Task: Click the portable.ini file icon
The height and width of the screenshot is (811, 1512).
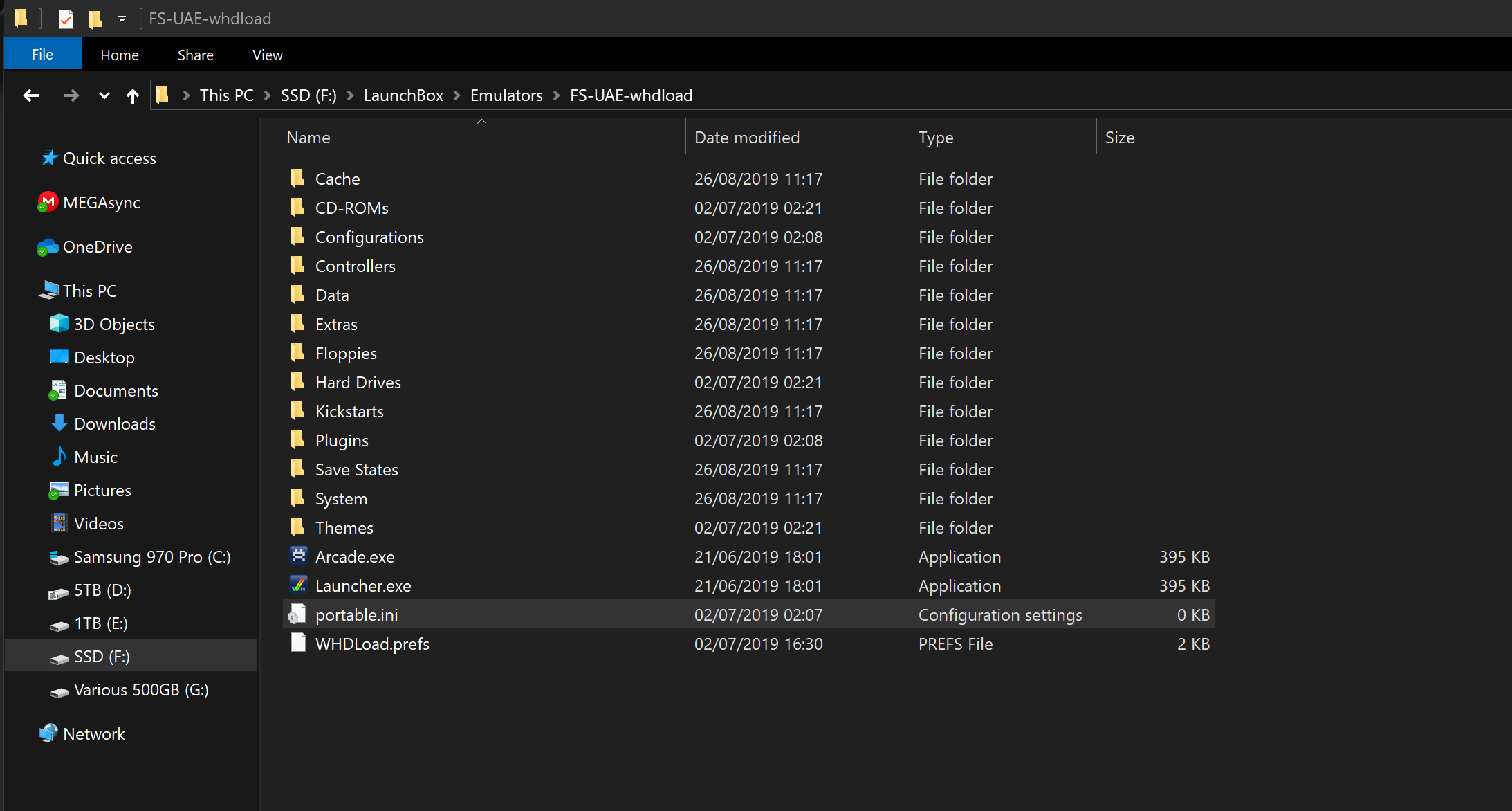Action: click(297, 614)
